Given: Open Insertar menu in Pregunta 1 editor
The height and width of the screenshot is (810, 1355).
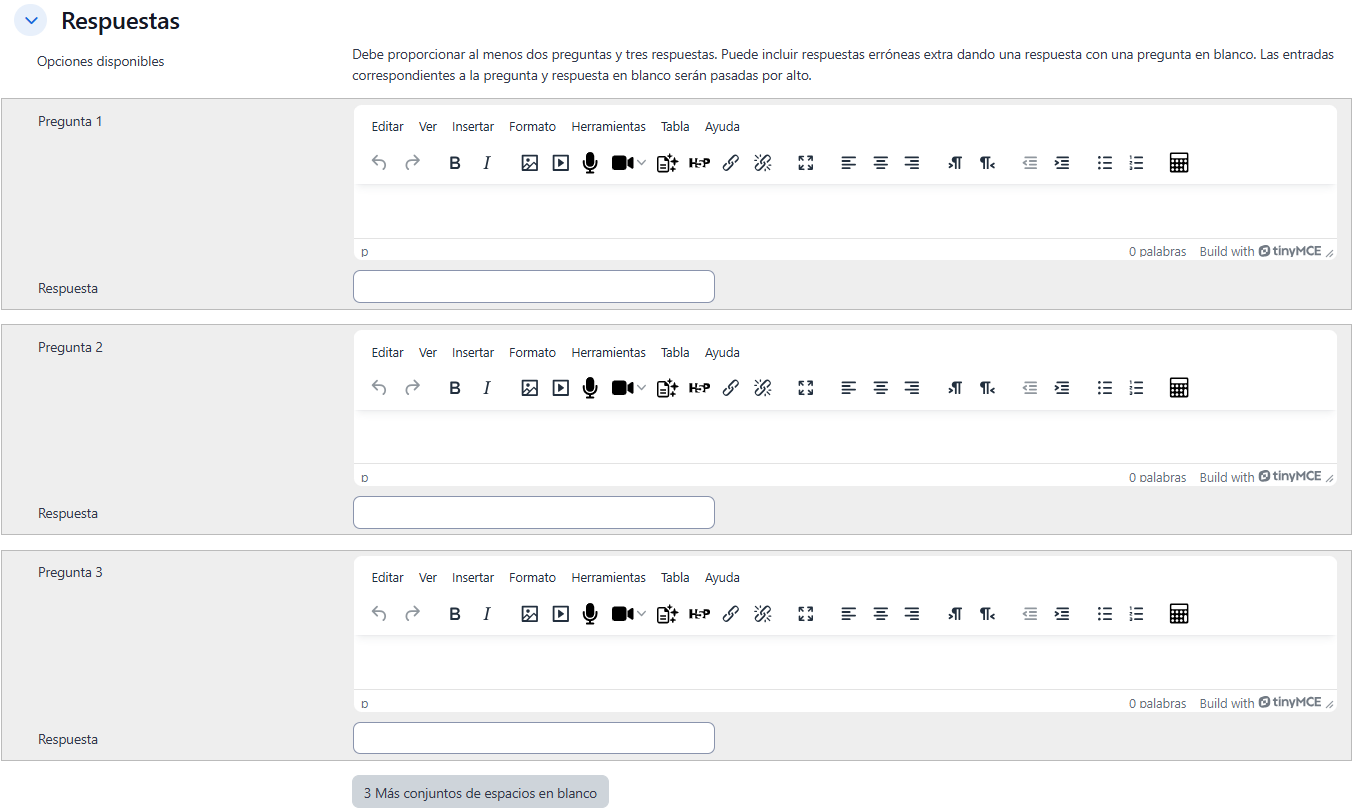Looking at the screenshot, I should pyautogui.click(x=473, y=127).
